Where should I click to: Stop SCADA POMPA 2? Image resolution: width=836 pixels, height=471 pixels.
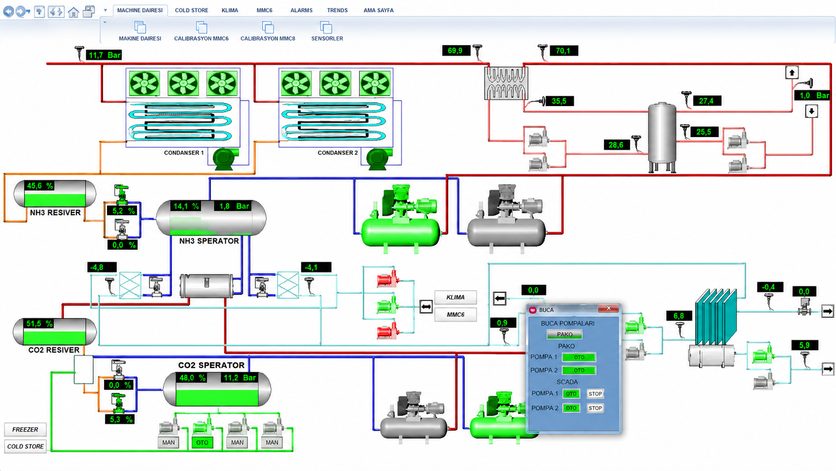click(595, 408)
